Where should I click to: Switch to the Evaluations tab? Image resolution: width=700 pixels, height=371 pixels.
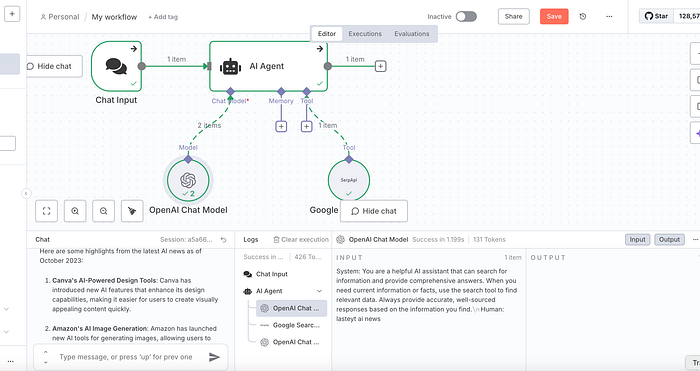tap(412, 34)
